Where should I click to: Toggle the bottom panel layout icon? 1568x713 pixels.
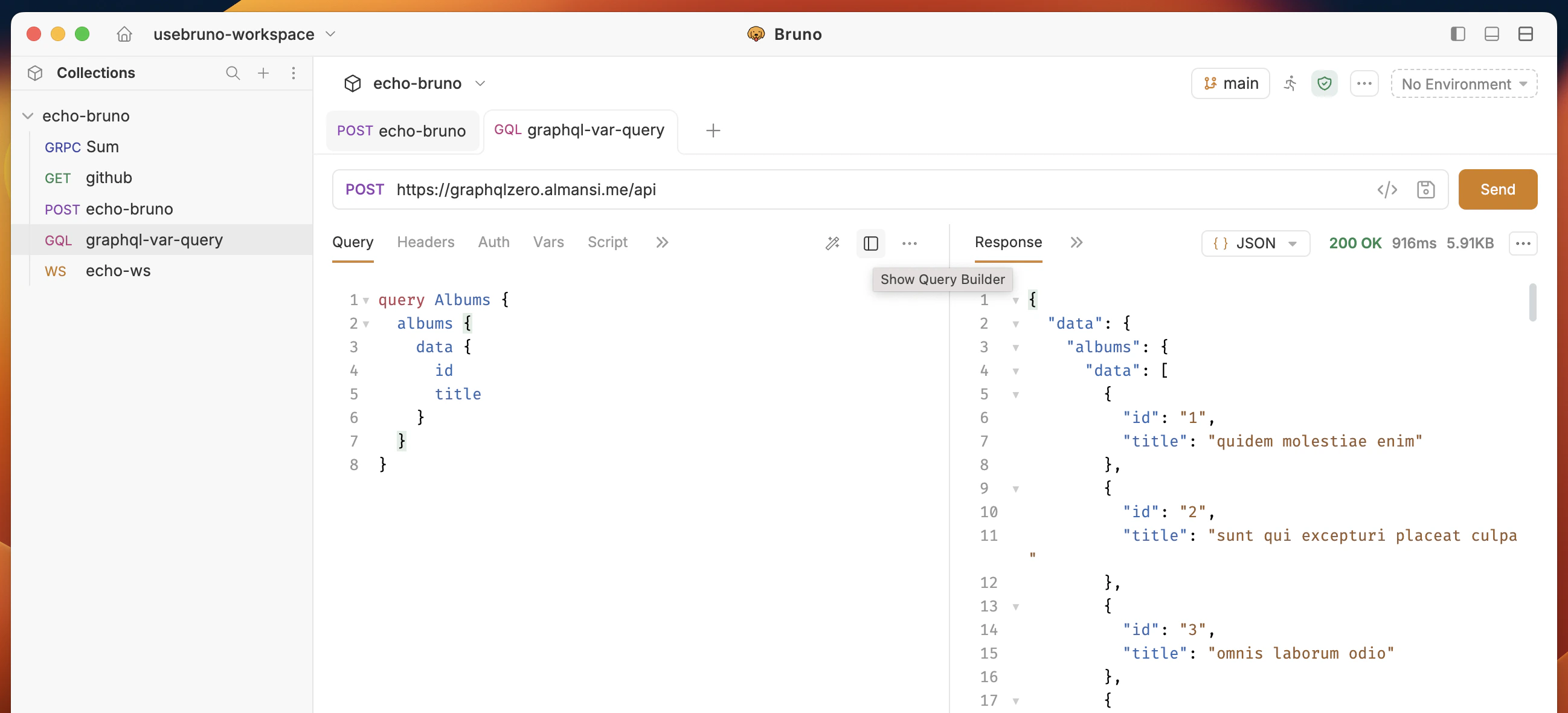[x=1491, y=34]
